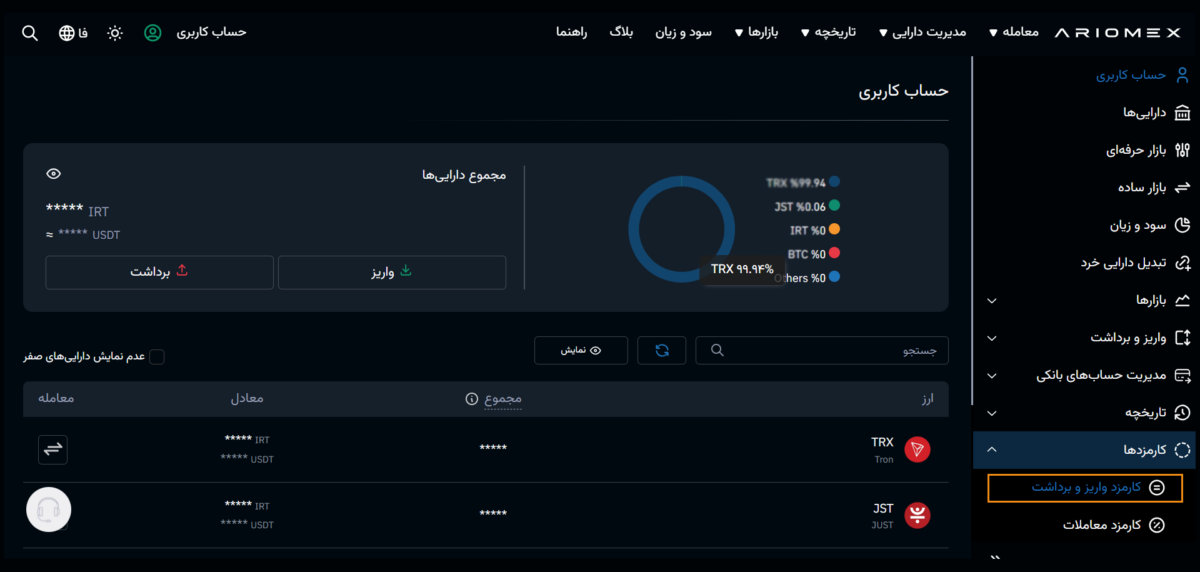Toggle balance visibility eye in total assets
1200x572 pixels.
click(54, 174)
